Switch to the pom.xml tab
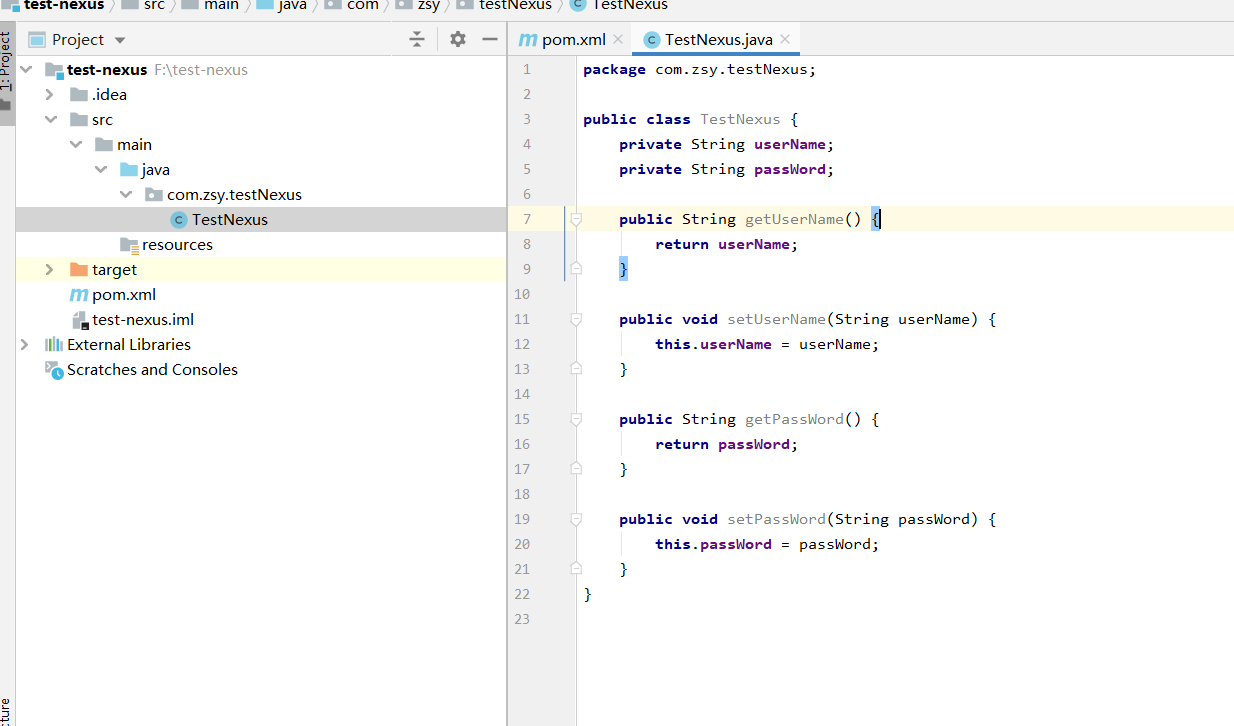The width and height of the screenshot is (1234, 726). (573, 40)
